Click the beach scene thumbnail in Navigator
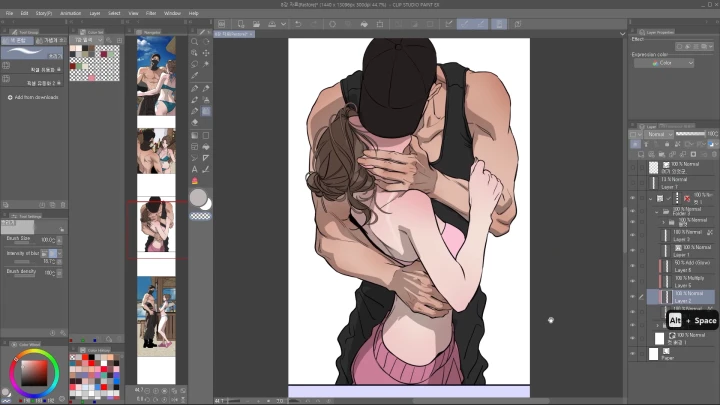This screenshot has width=720, height=405. [156, 76]
